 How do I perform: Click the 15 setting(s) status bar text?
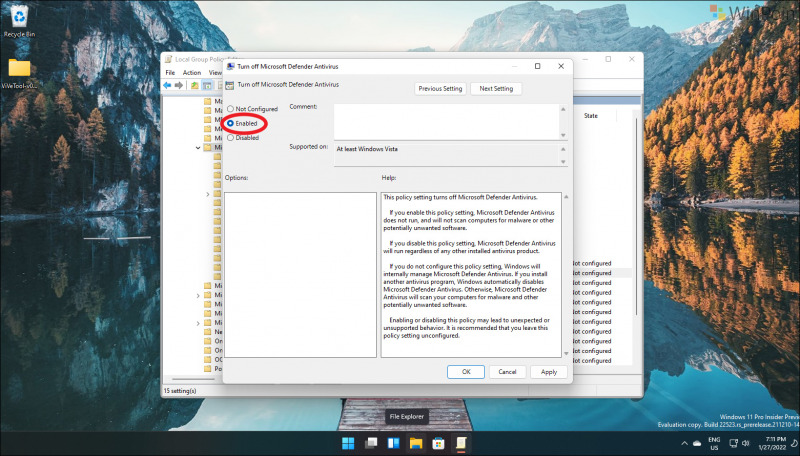coord(180,391)
